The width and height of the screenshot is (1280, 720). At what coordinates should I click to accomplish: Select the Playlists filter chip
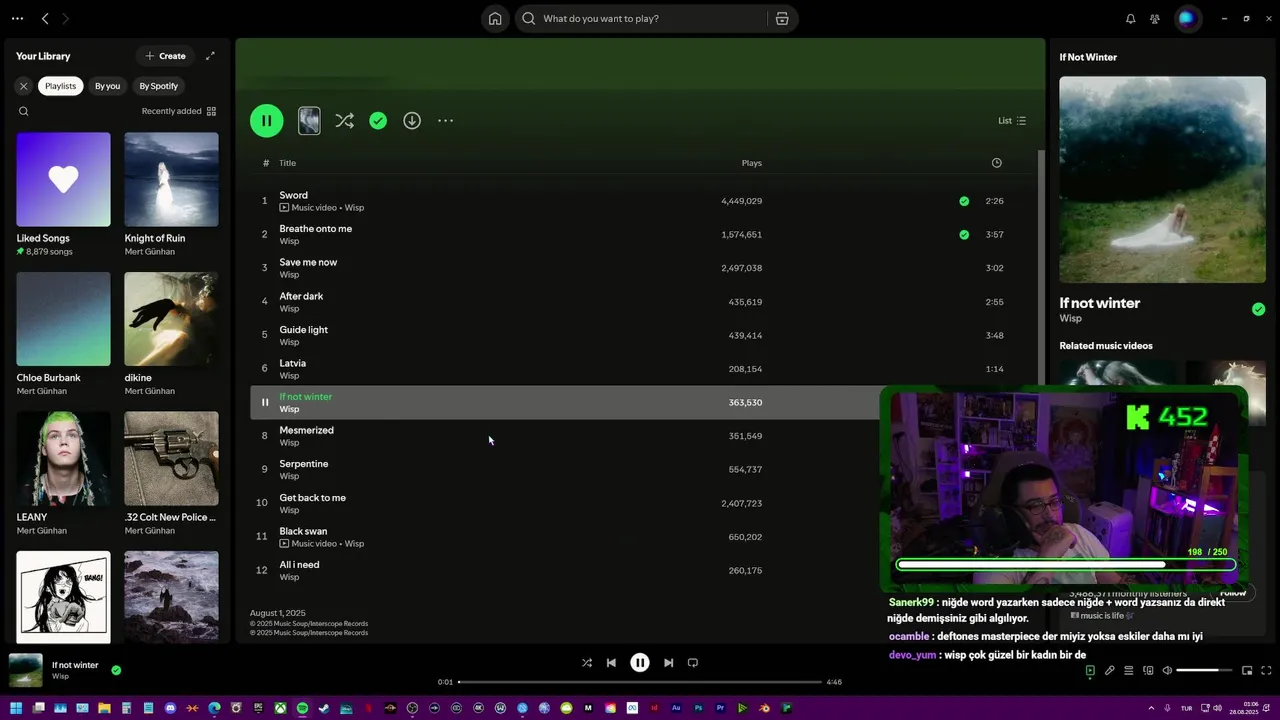pos(60,86)
